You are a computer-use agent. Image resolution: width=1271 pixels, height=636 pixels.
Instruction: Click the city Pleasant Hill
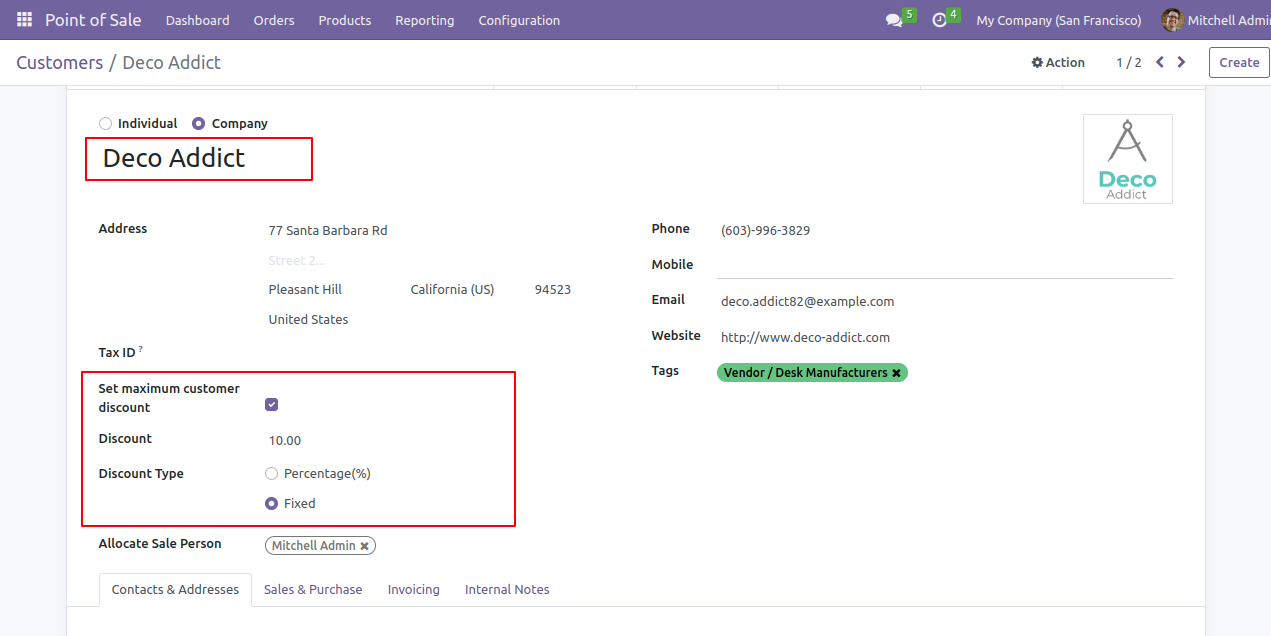(x=305, y=290)
